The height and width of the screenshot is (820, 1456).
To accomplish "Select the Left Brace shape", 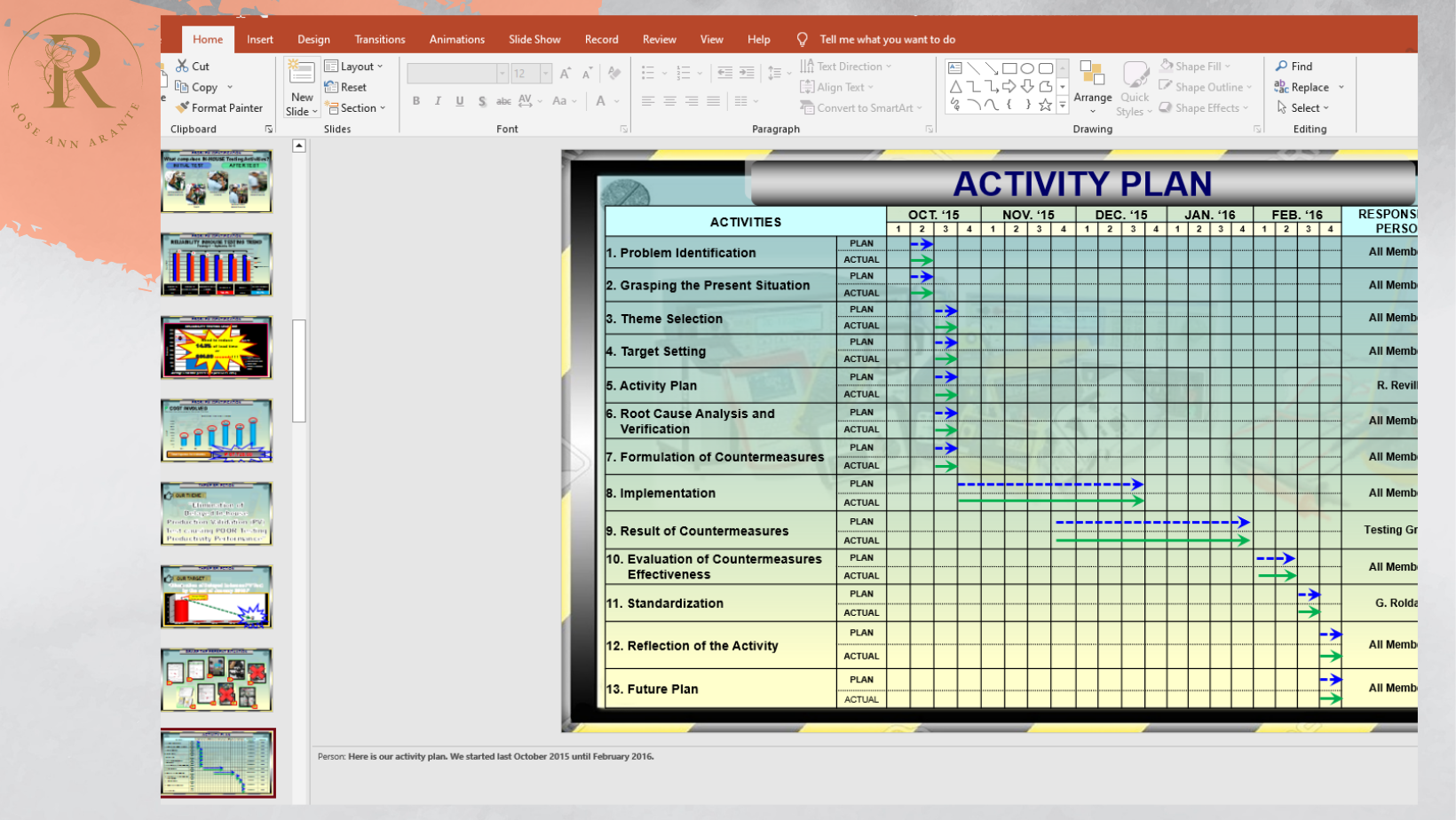I will click(1009, 105).
